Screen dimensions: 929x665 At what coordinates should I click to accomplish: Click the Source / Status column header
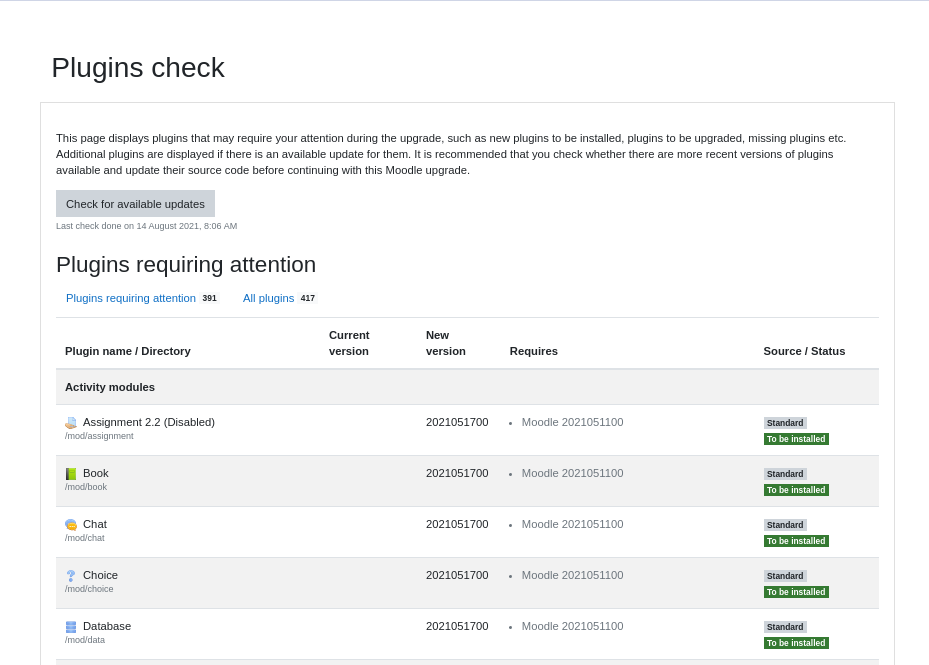(804, 351)
